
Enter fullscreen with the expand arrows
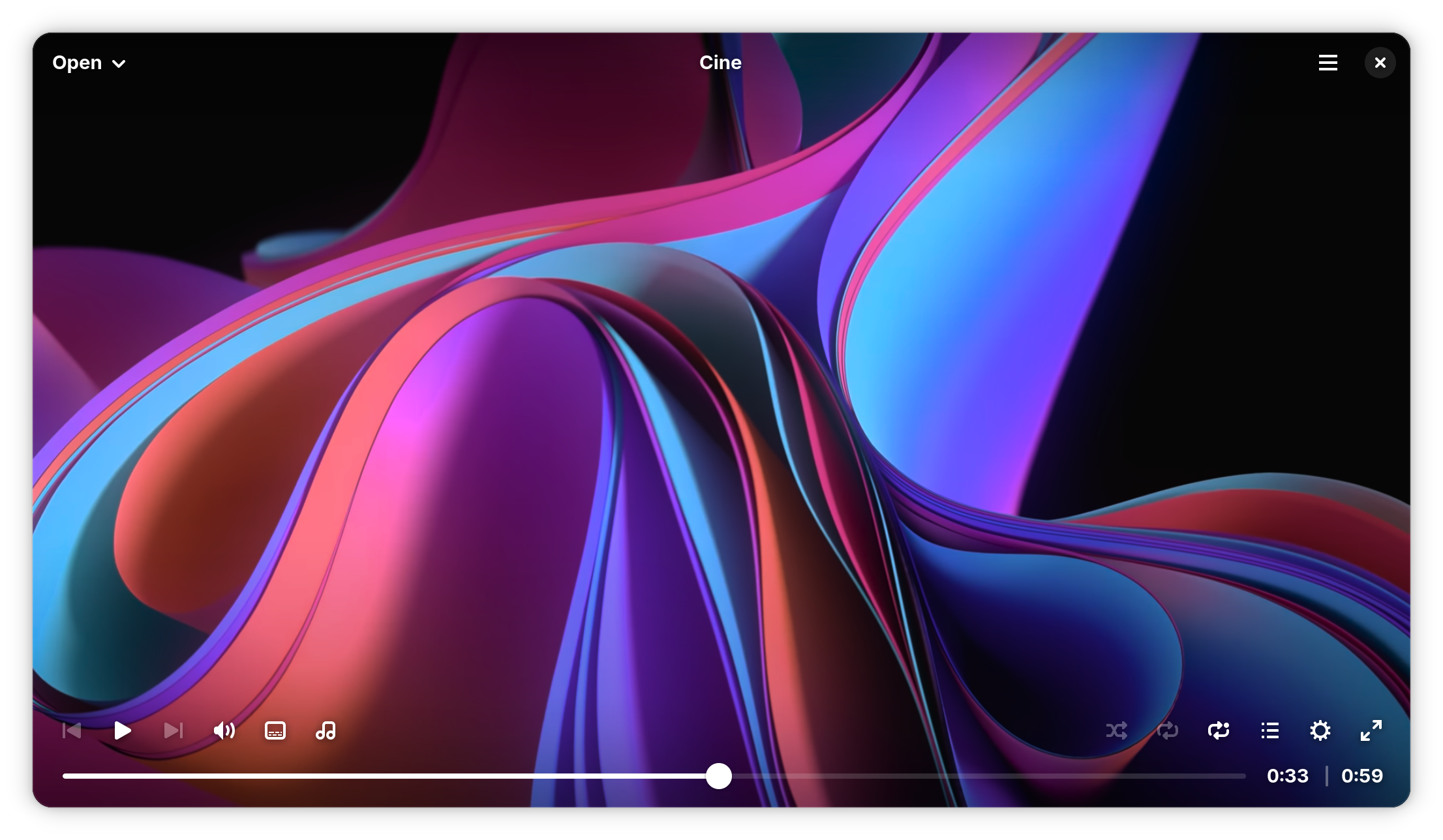(x=1371, y=730)
